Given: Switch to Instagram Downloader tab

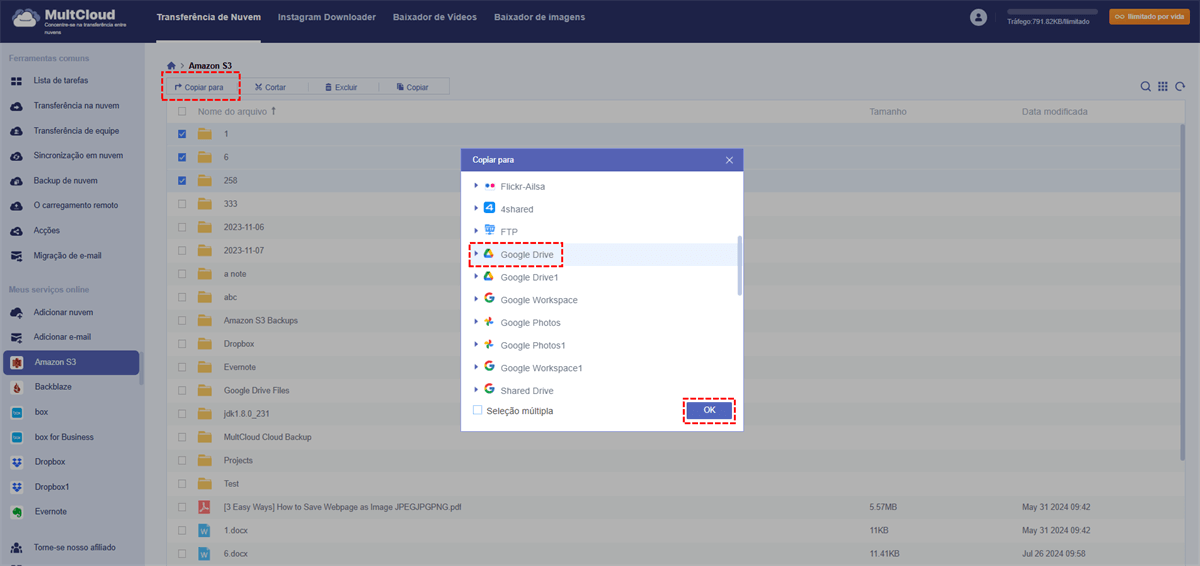Looking at the screenshot, I should [x=327, y=18].
